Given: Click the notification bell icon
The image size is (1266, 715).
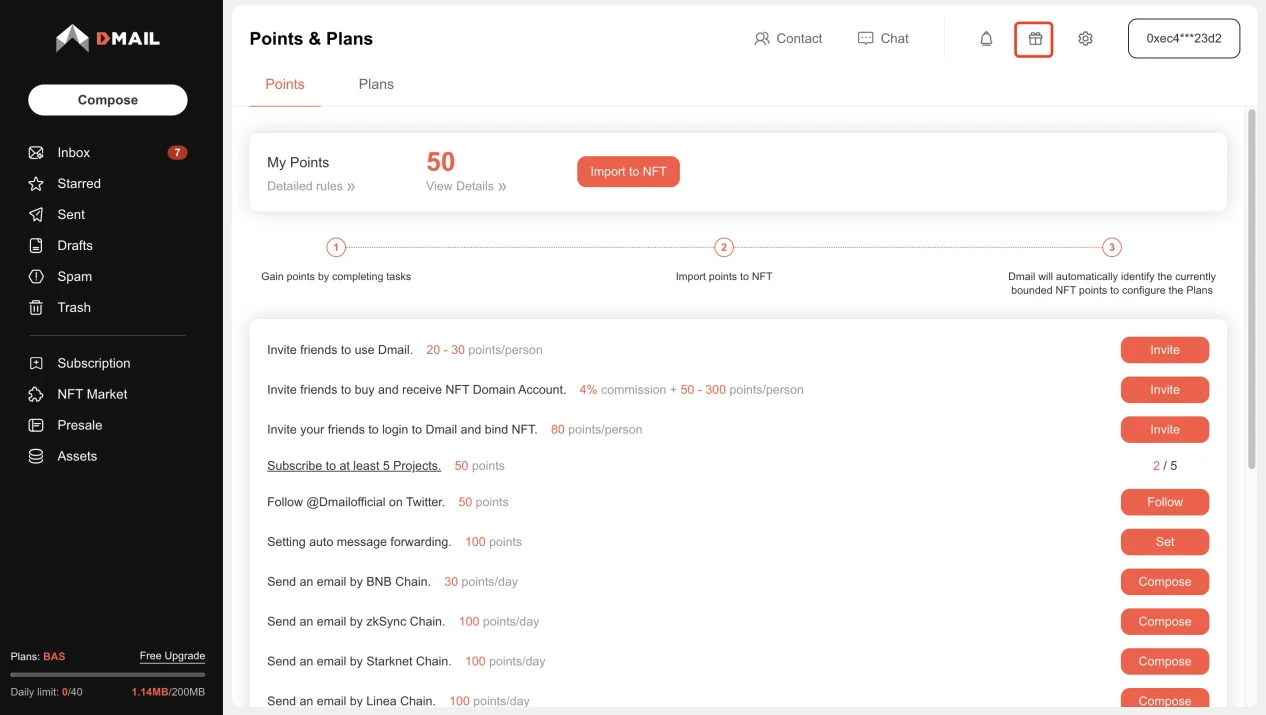Looking at the screenshot, I should (986, 39).
